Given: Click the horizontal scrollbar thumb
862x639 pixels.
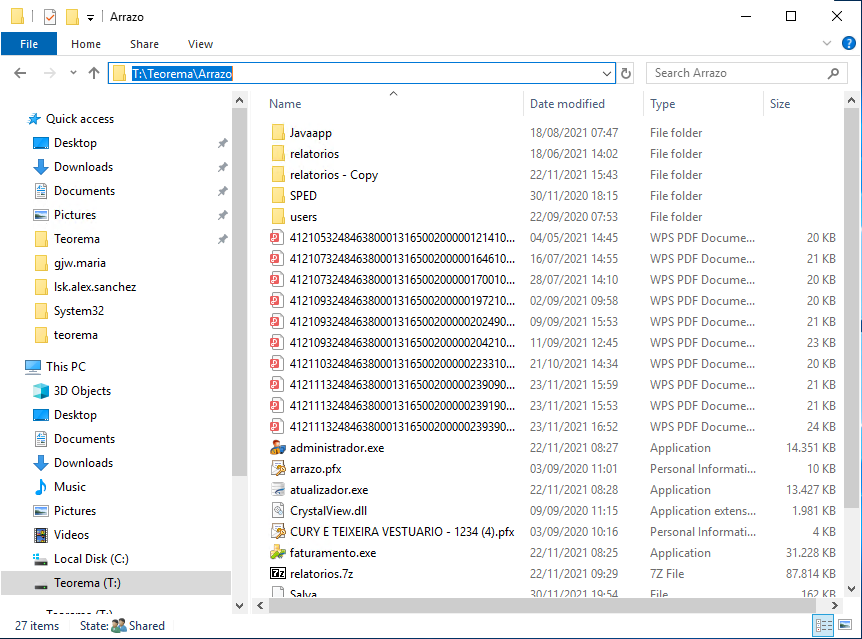Looking at the screenshot, I should coord(541,605).
